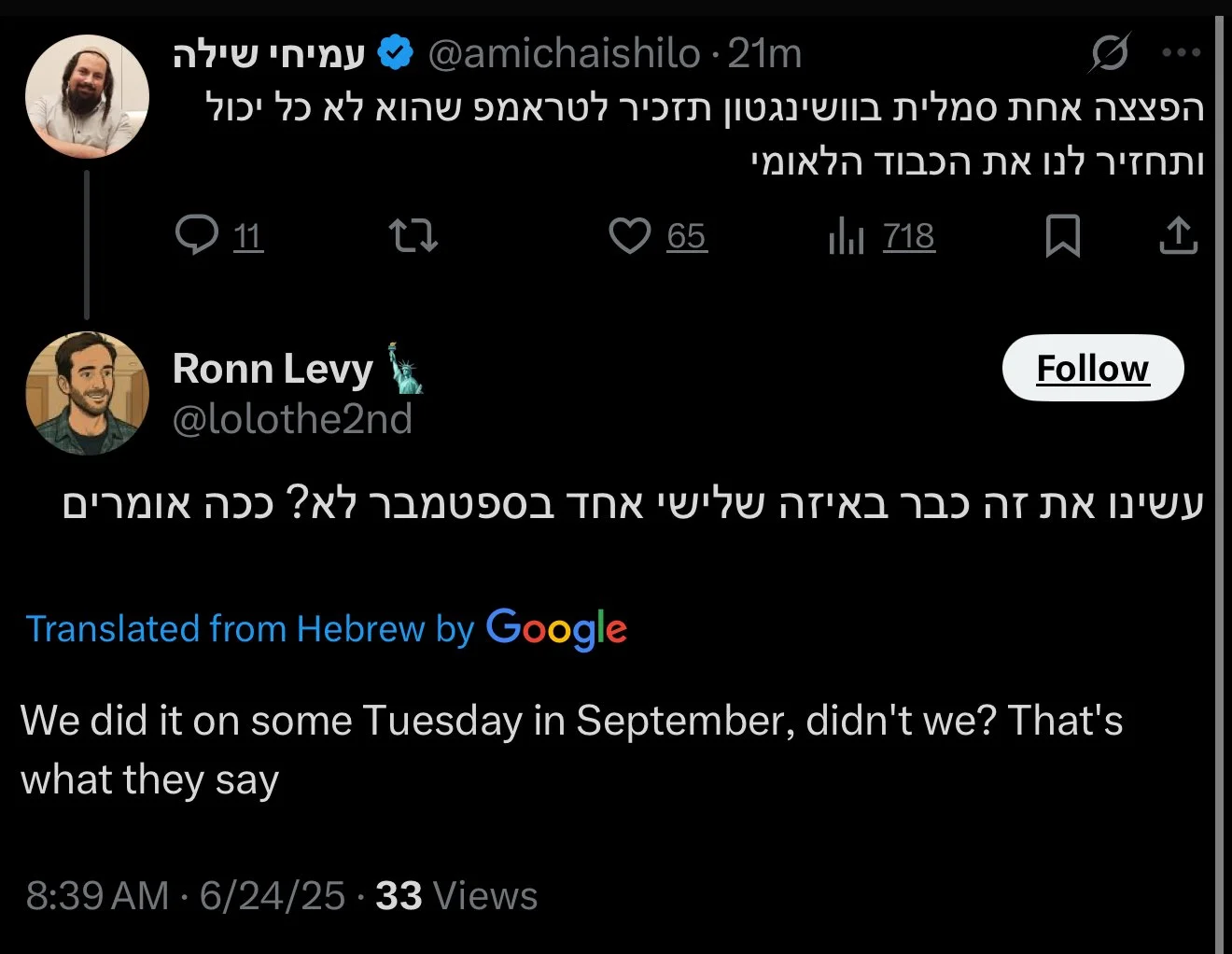Open Ronn Levy's avatar picture
This screenshot has height=954, width=1232.
pos(87,393)
